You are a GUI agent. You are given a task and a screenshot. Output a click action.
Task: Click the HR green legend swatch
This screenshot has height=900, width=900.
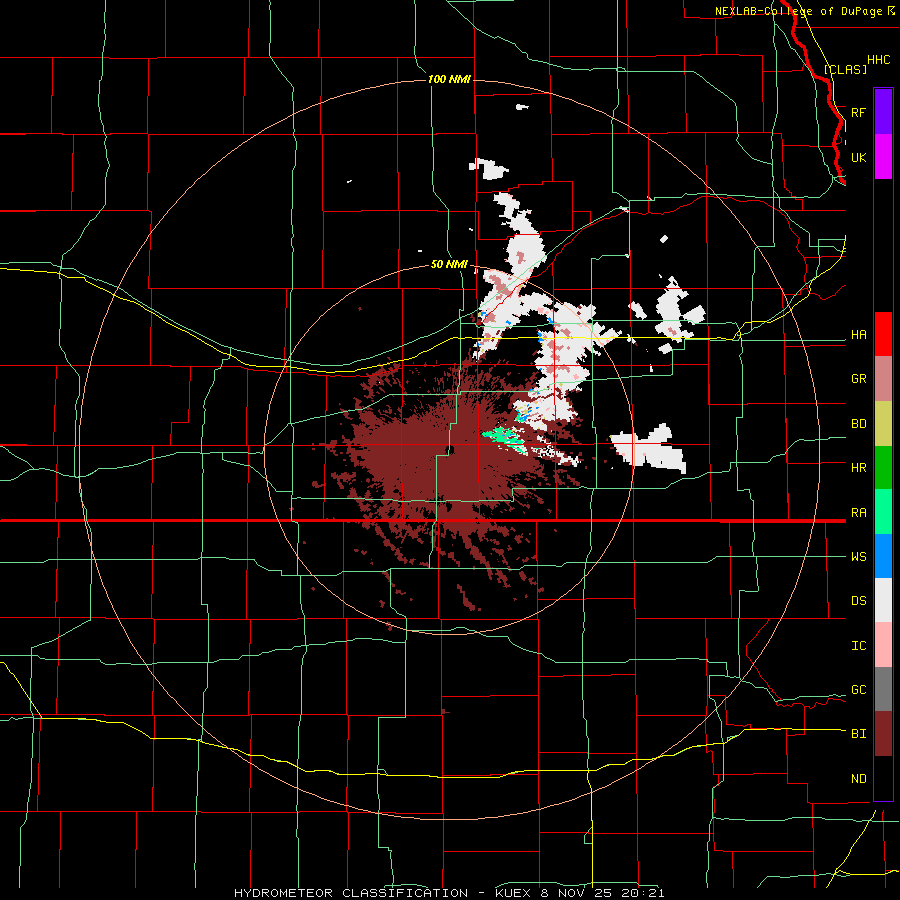point(883,468)
